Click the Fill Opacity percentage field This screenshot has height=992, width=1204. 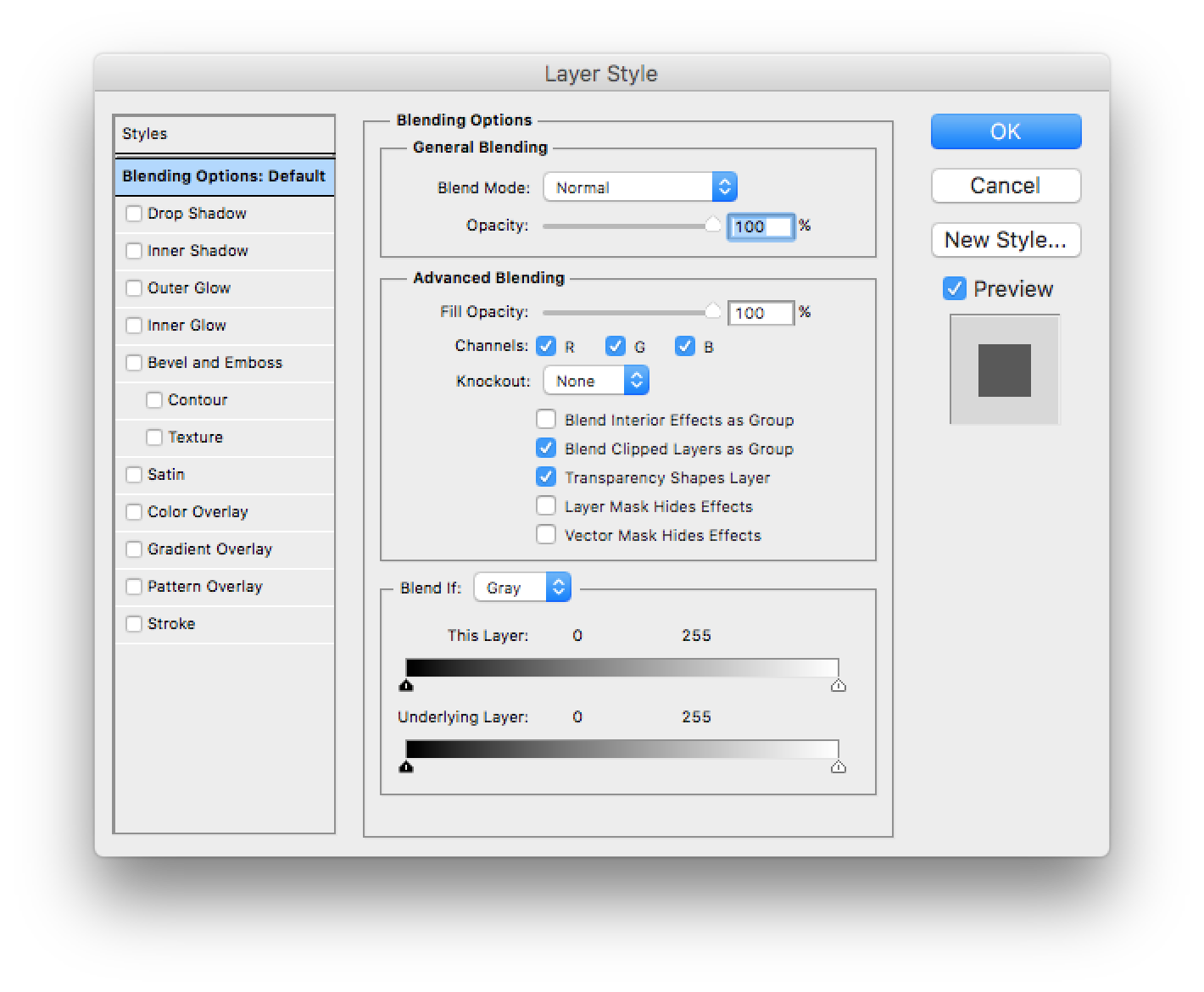(x=761, y=313)
